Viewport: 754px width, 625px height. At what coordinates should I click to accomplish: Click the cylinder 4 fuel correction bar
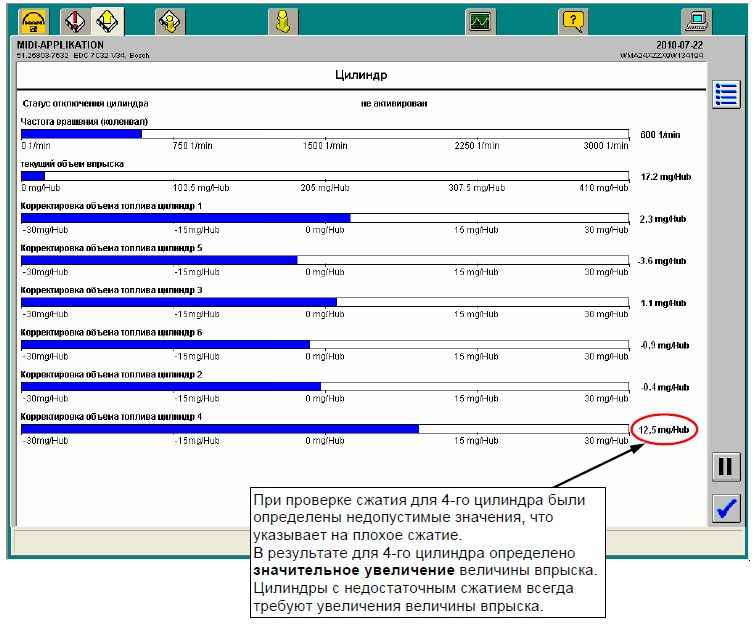coord(326,429)
